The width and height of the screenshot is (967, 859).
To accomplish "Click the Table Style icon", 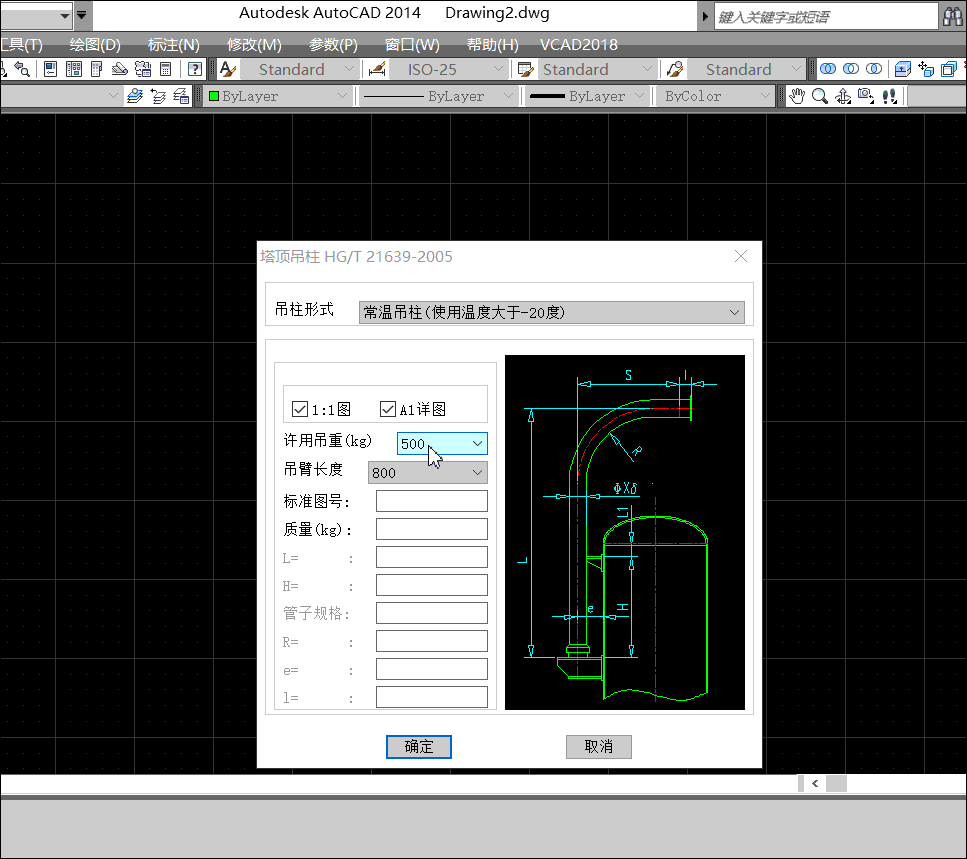I will [x=525, y=69].
